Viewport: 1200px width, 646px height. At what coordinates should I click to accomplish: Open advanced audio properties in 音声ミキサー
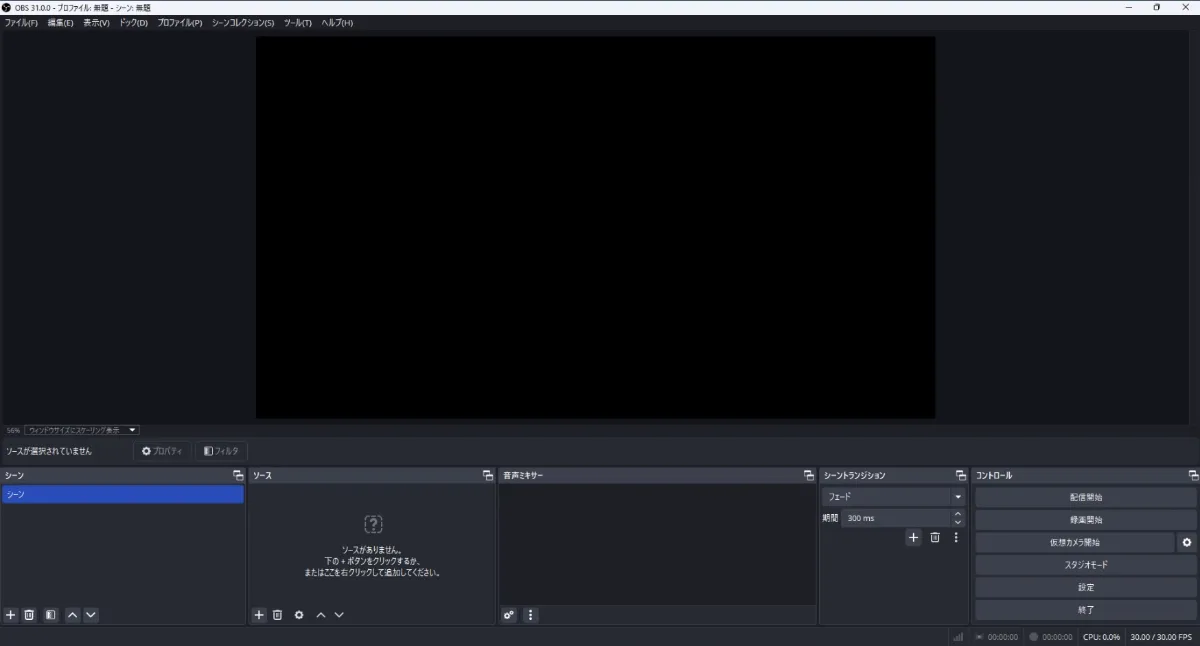coord(509,615)
